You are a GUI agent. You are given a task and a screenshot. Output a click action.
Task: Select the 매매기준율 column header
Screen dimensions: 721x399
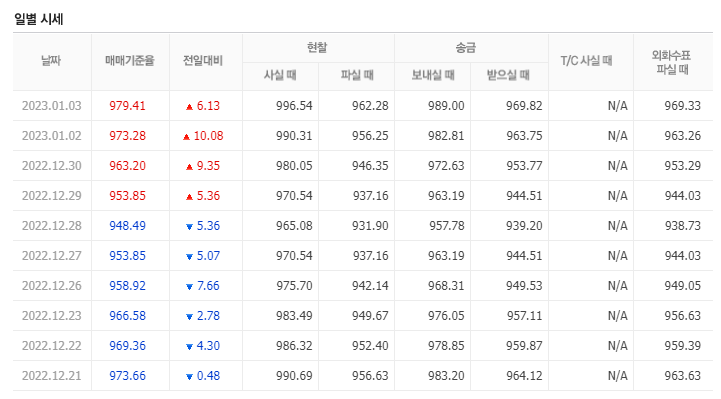pos(130,61)
